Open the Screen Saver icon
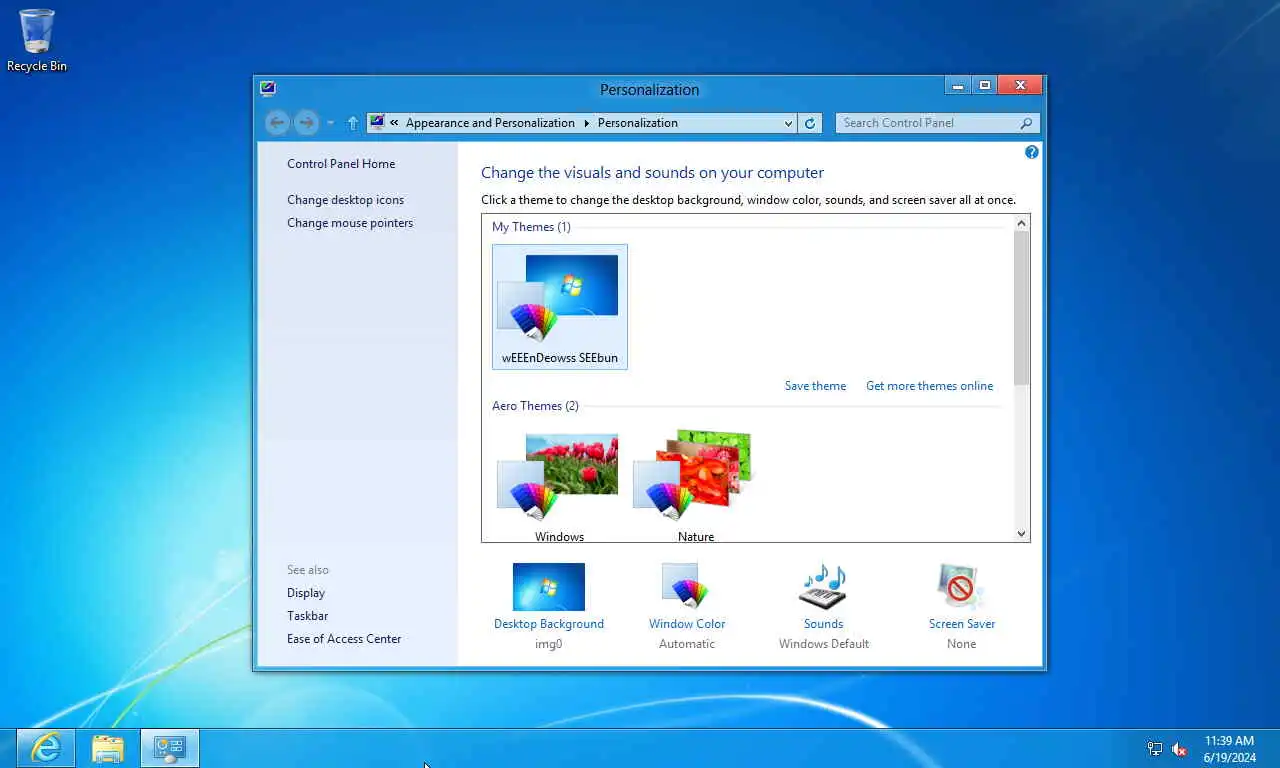 pyautogui.click(x=961, y=587)
